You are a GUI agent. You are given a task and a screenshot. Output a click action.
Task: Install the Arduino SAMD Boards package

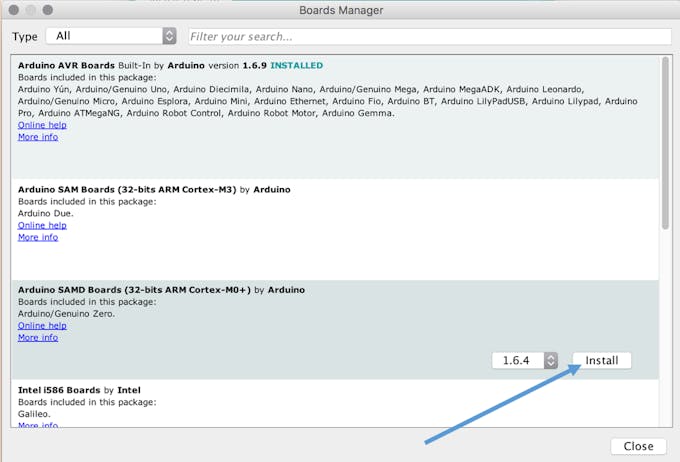point(602,360)
